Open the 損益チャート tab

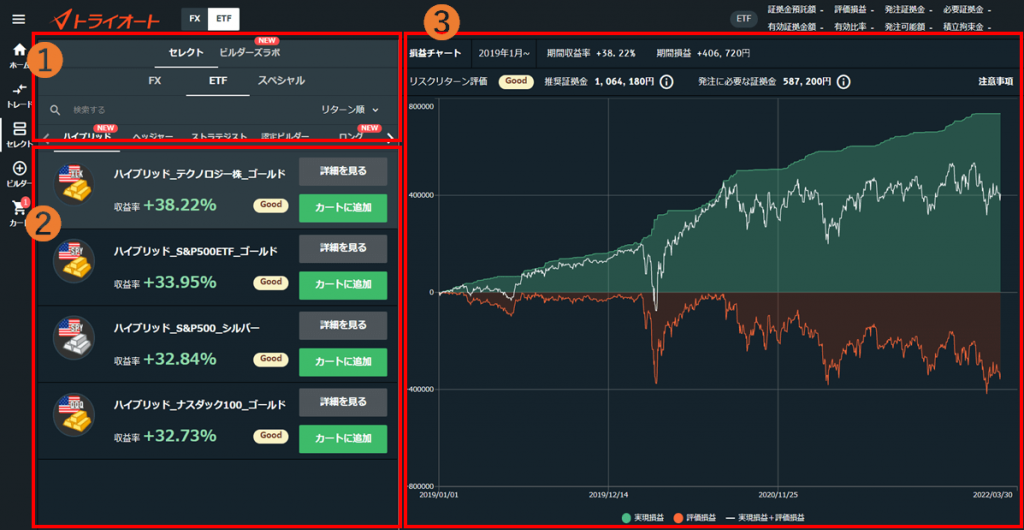tap(435, 53)
